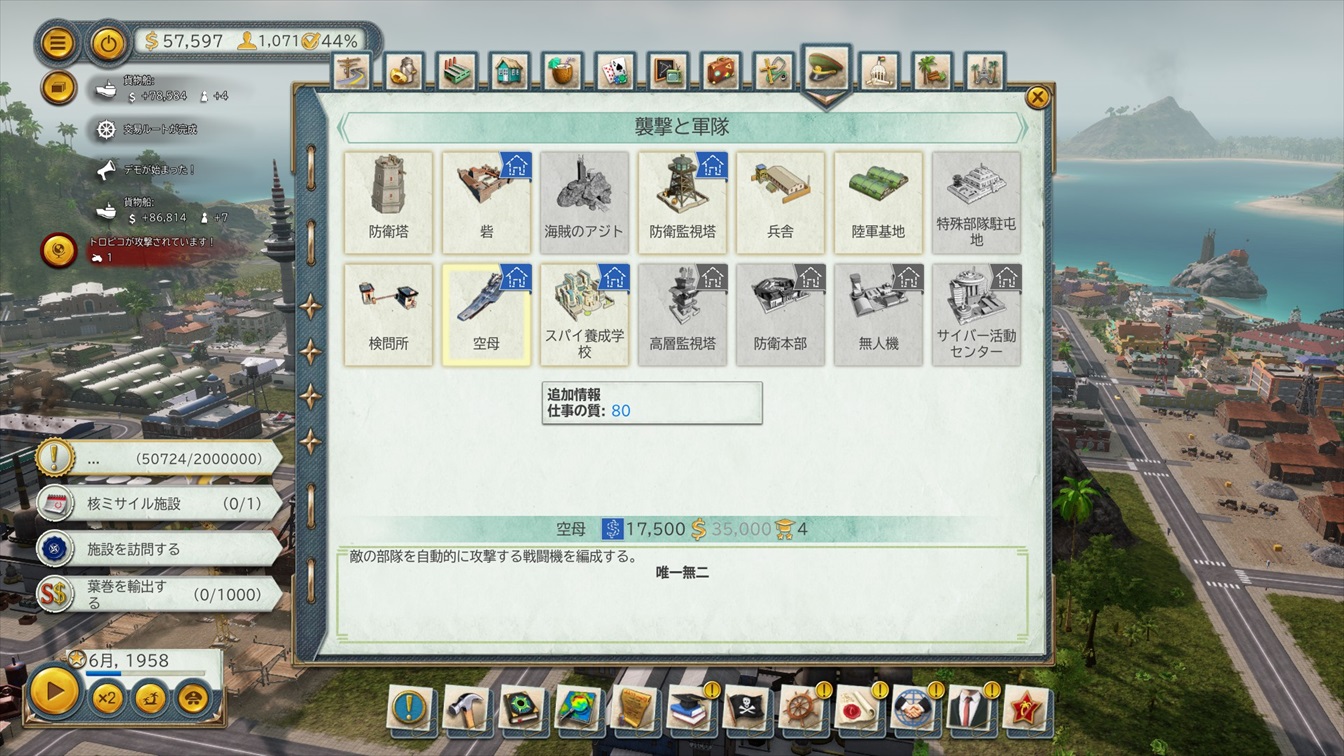This screenshot has width=1344, height=756.
Task: Toggle the x2 game speed button
Action: point(107,697)
